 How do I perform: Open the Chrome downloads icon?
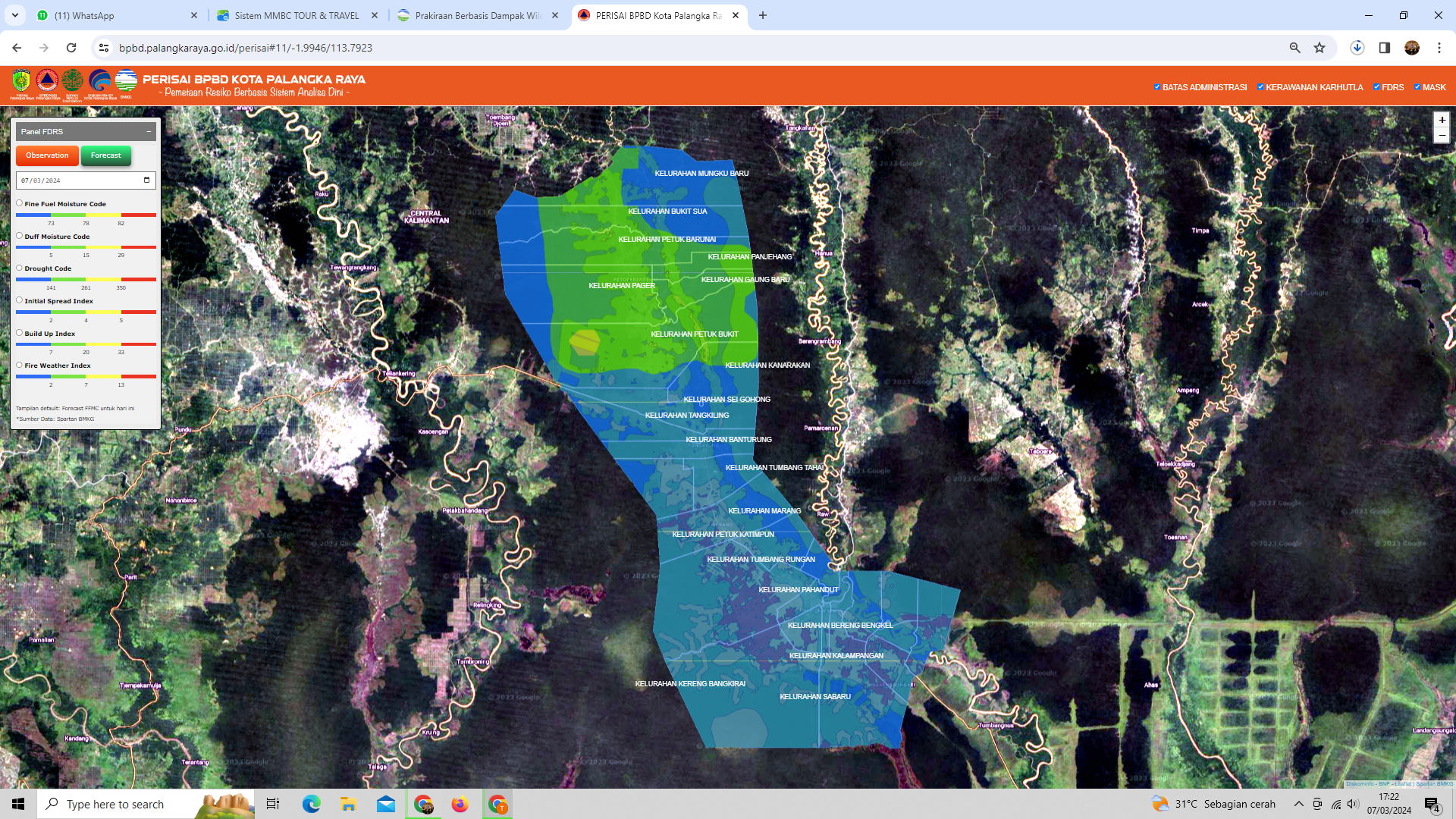1357,48
